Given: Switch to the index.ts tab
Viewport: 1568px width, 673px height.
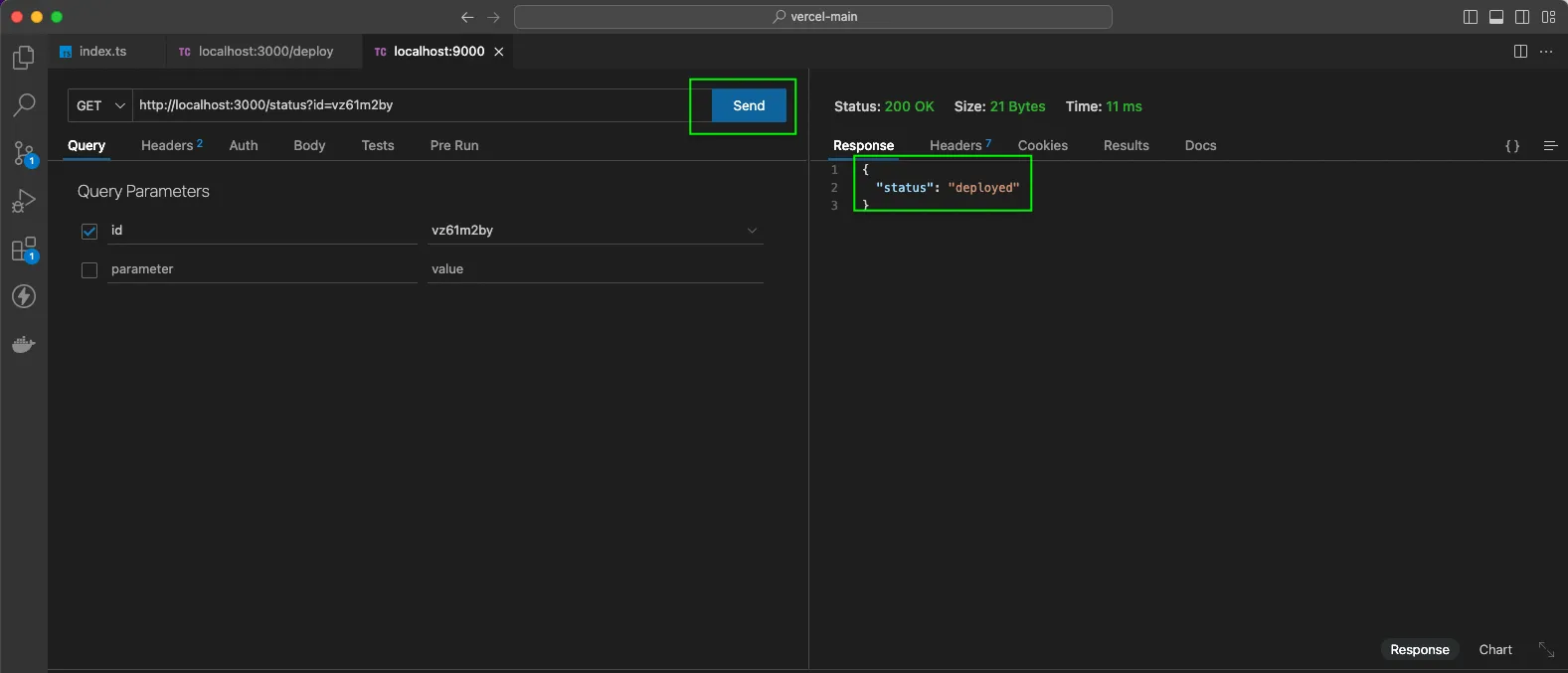Looking at the screenshot, I should point(102,52).
